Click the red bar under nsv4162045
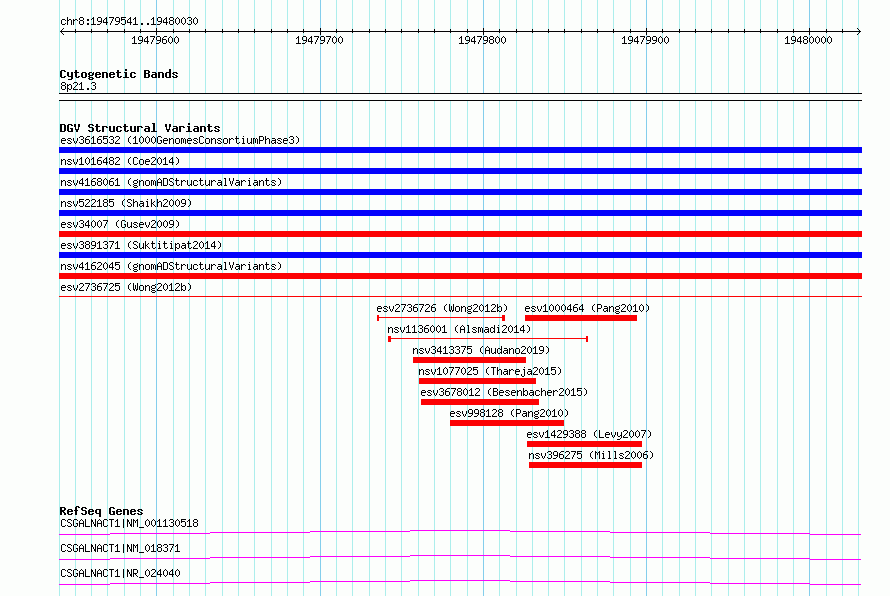 [x=460, y=276]
